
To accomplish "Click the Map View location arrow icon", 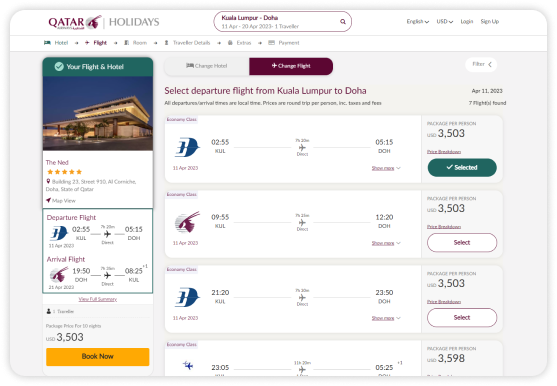I will 48,200.
